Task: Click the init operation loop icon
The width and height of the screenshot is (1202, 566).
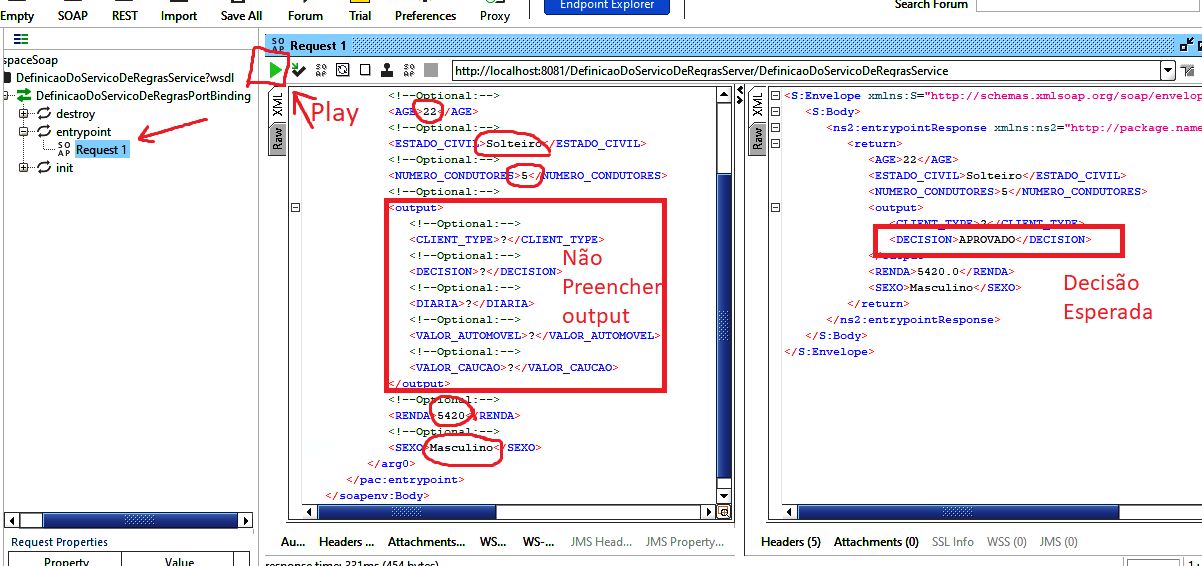Action: coord(44,168)
